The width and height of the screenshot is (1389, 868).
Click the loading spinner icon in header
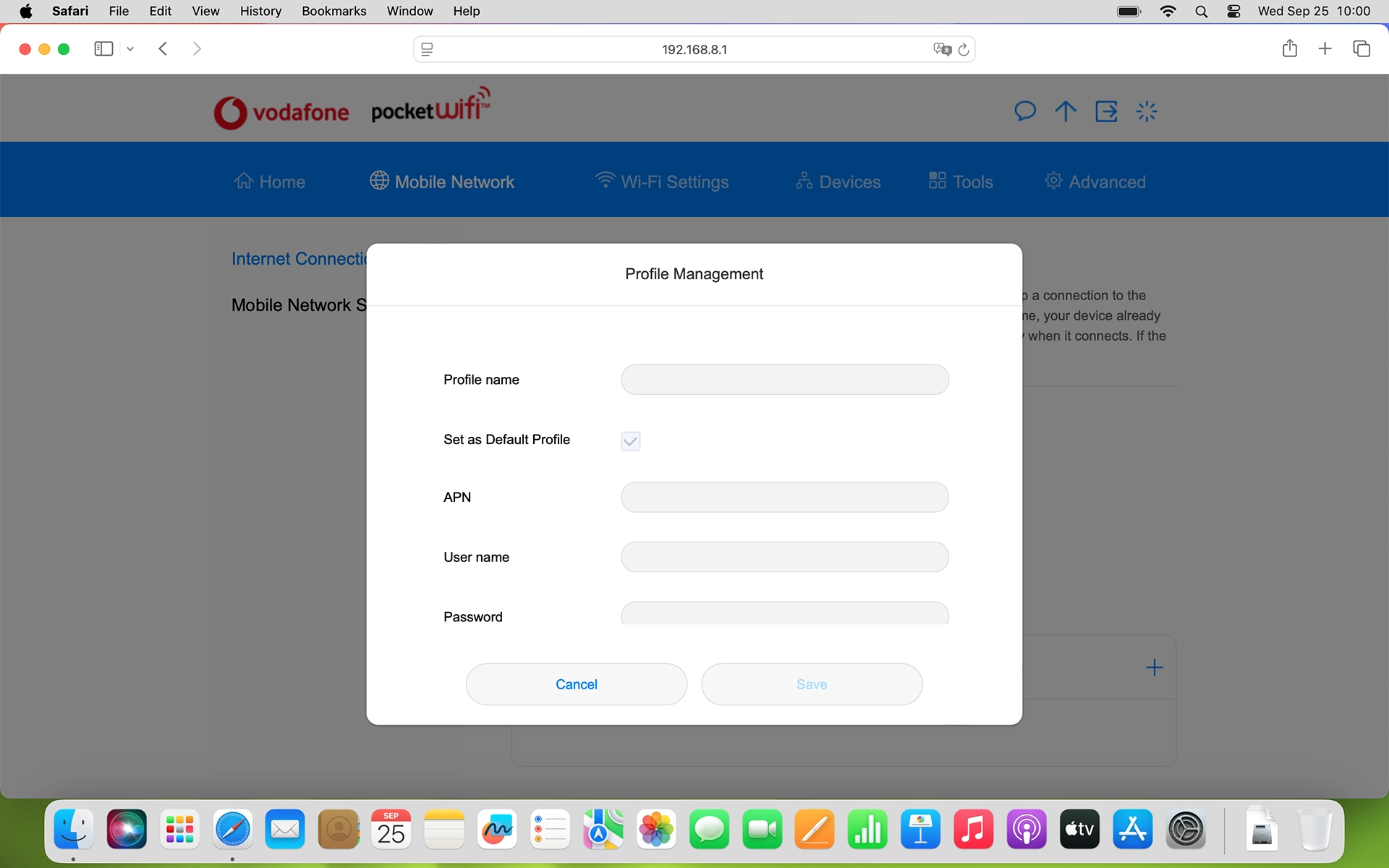[x=1147, y=111]
